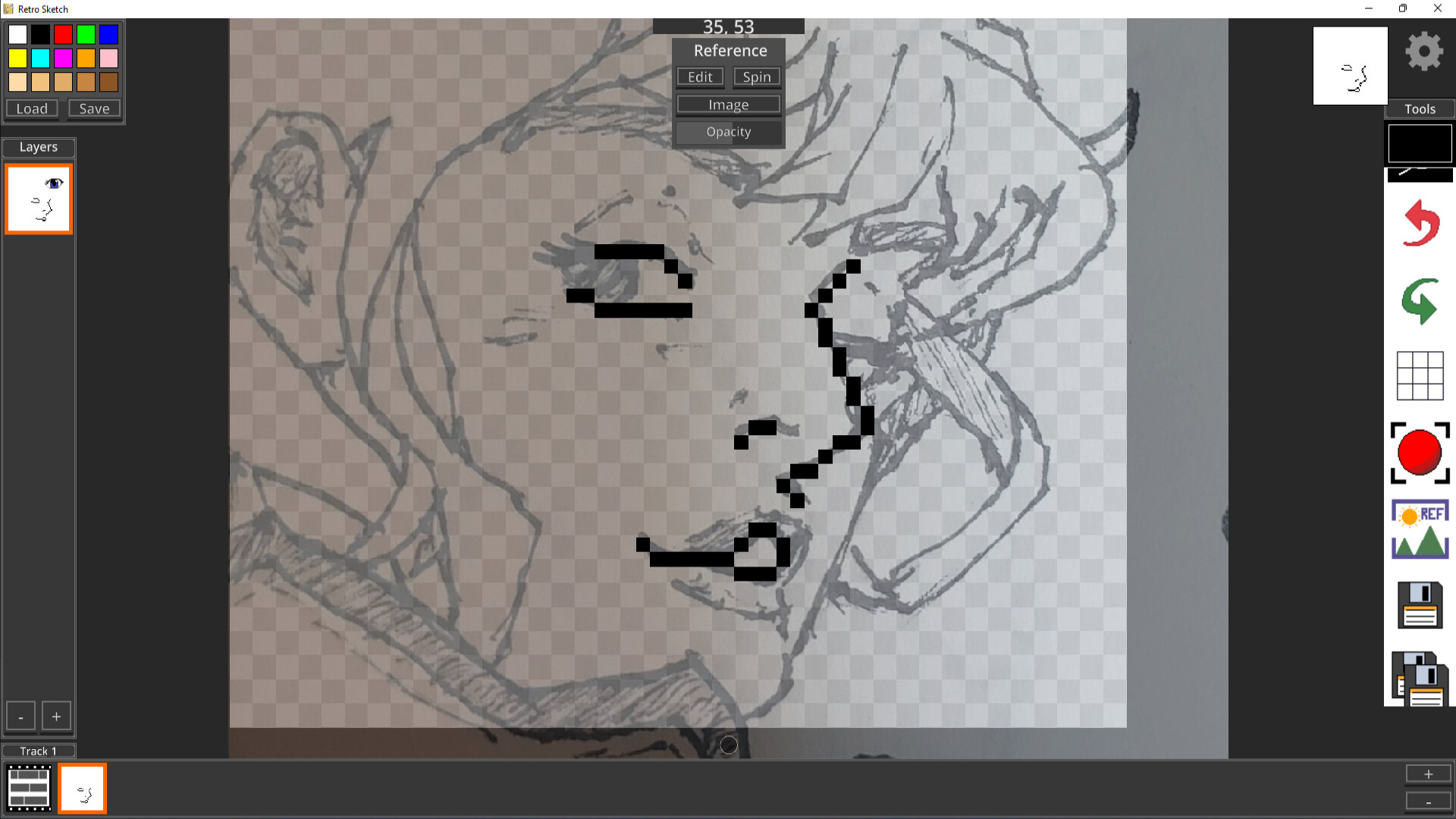This screenshot has height=819, width=1456.
Task: Toggle the Spin option in the Reference panel
Action: click(756, 77)
